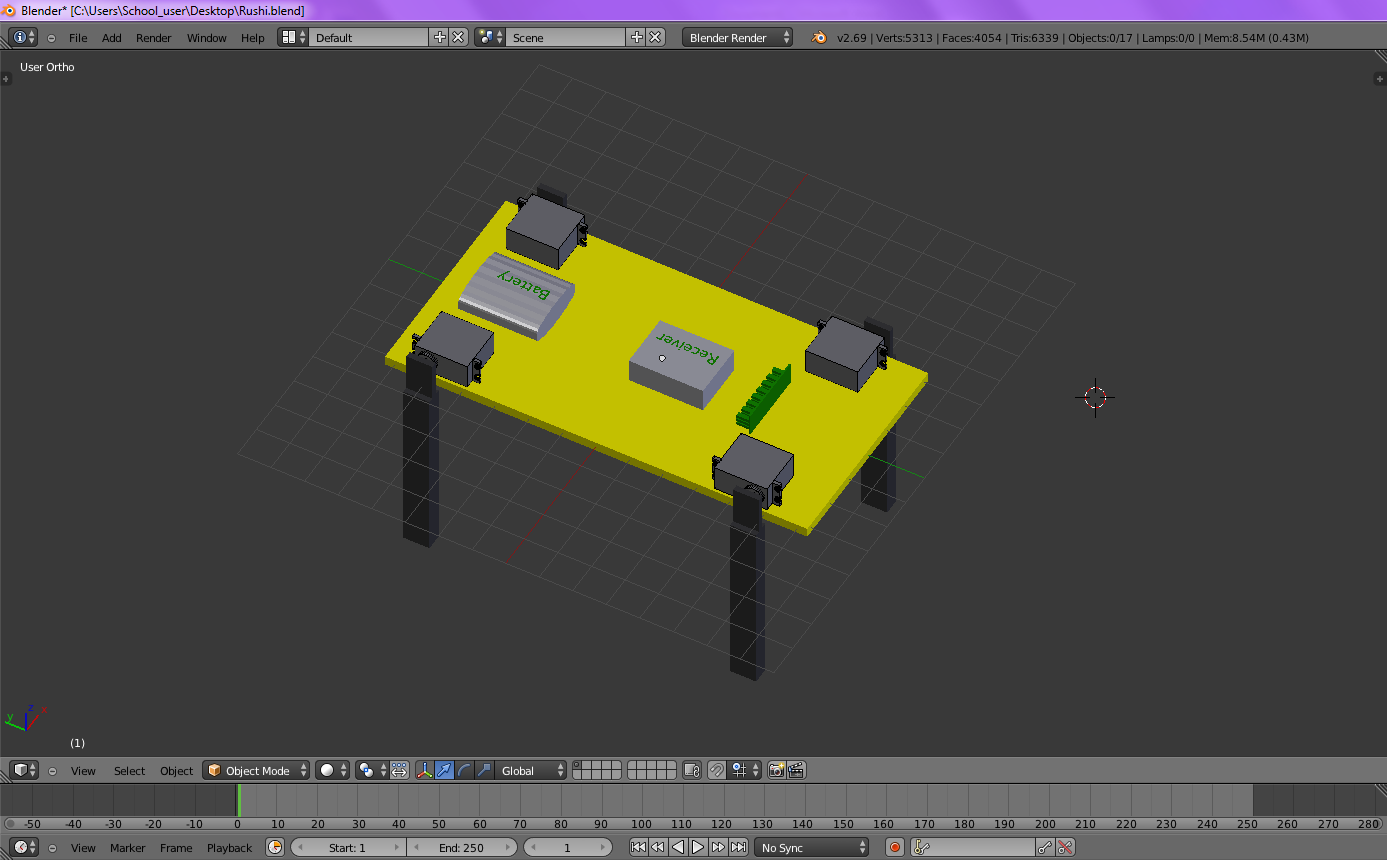Open the Marker menu
This screenshot has height=860, width=1387.
128,848
